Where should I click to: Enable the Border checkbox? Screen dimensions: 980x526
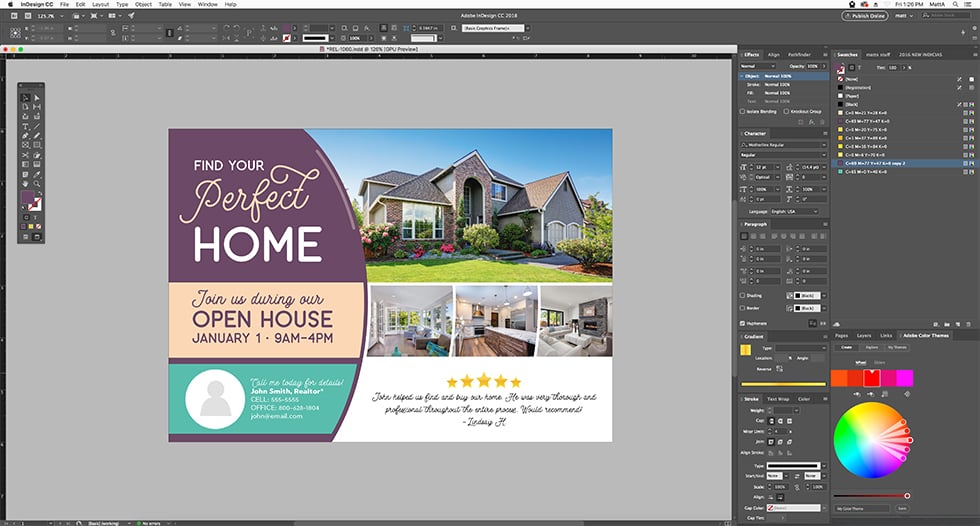(742, 308)
